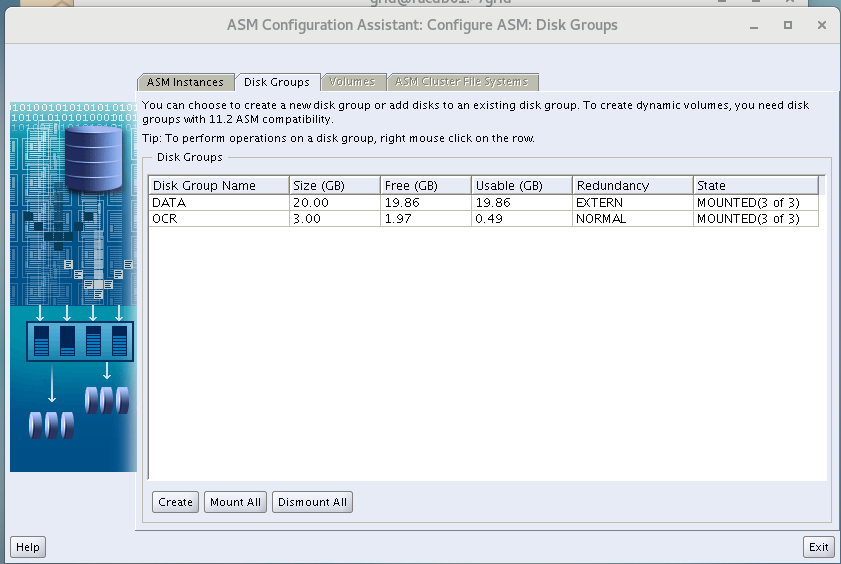The width and height of the screenshot is (841, 564).
Task: Click the EXTERN redundancy cell
Action: 633,203
